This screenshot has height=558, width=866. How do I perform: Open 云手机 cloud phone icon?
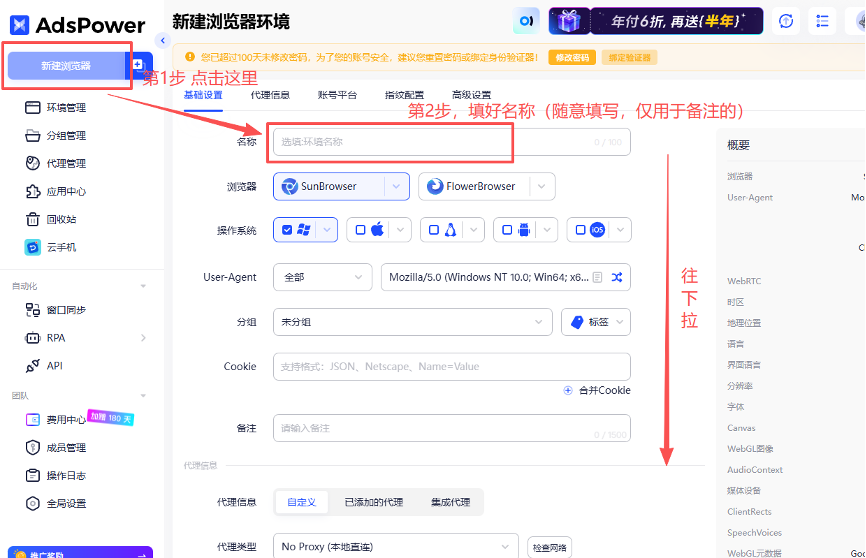(32, 247)
